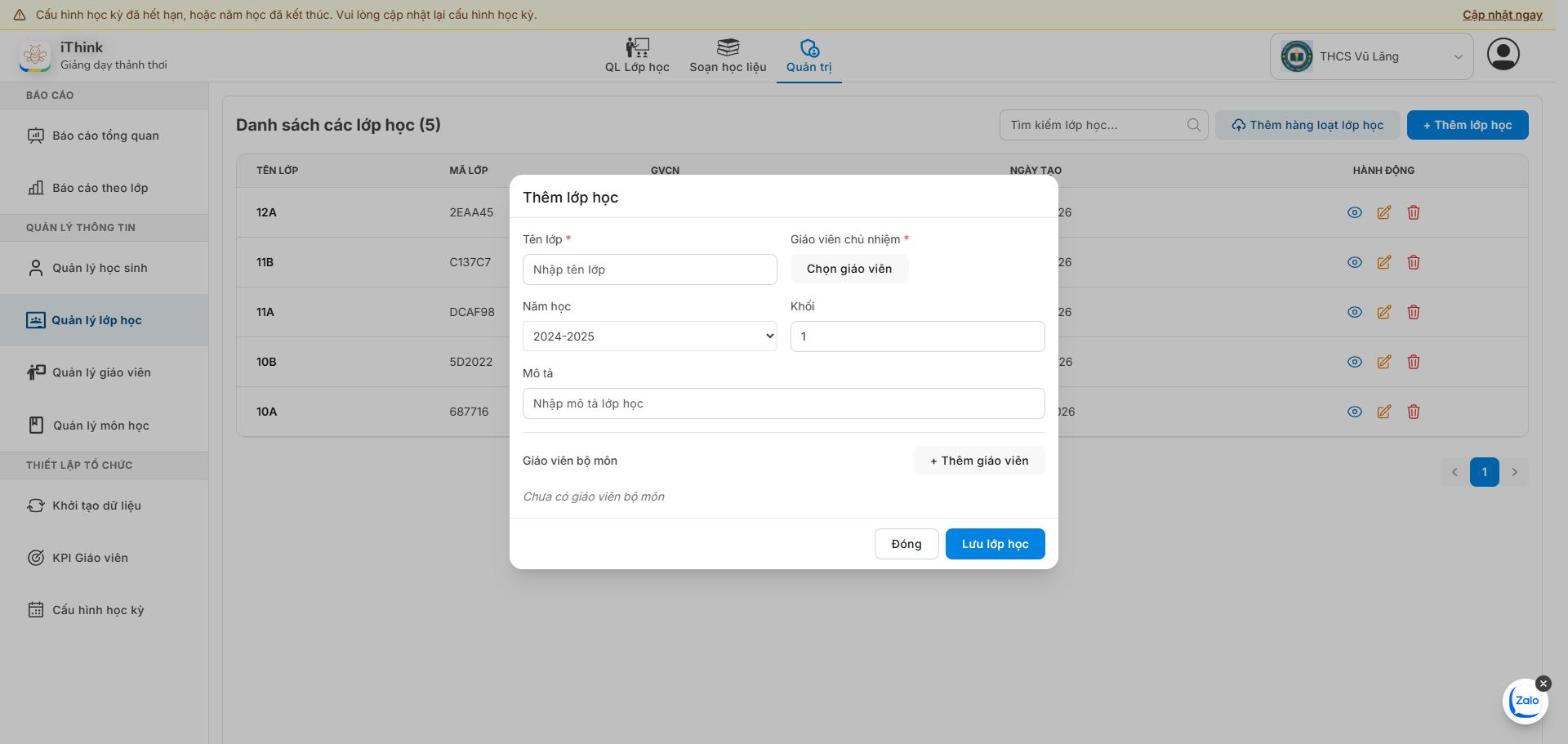View class 10B details eye icon

[x=1354, y=362]
